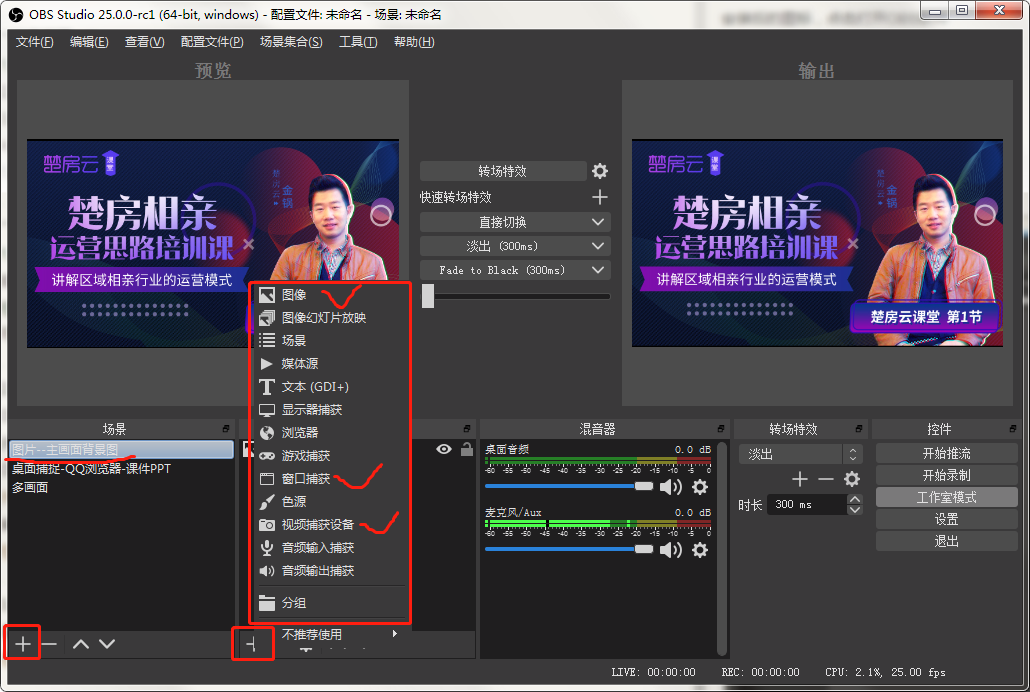The image size is (1030, 692).
Task: Click 退出 exit button
Action: click(947, 541)
